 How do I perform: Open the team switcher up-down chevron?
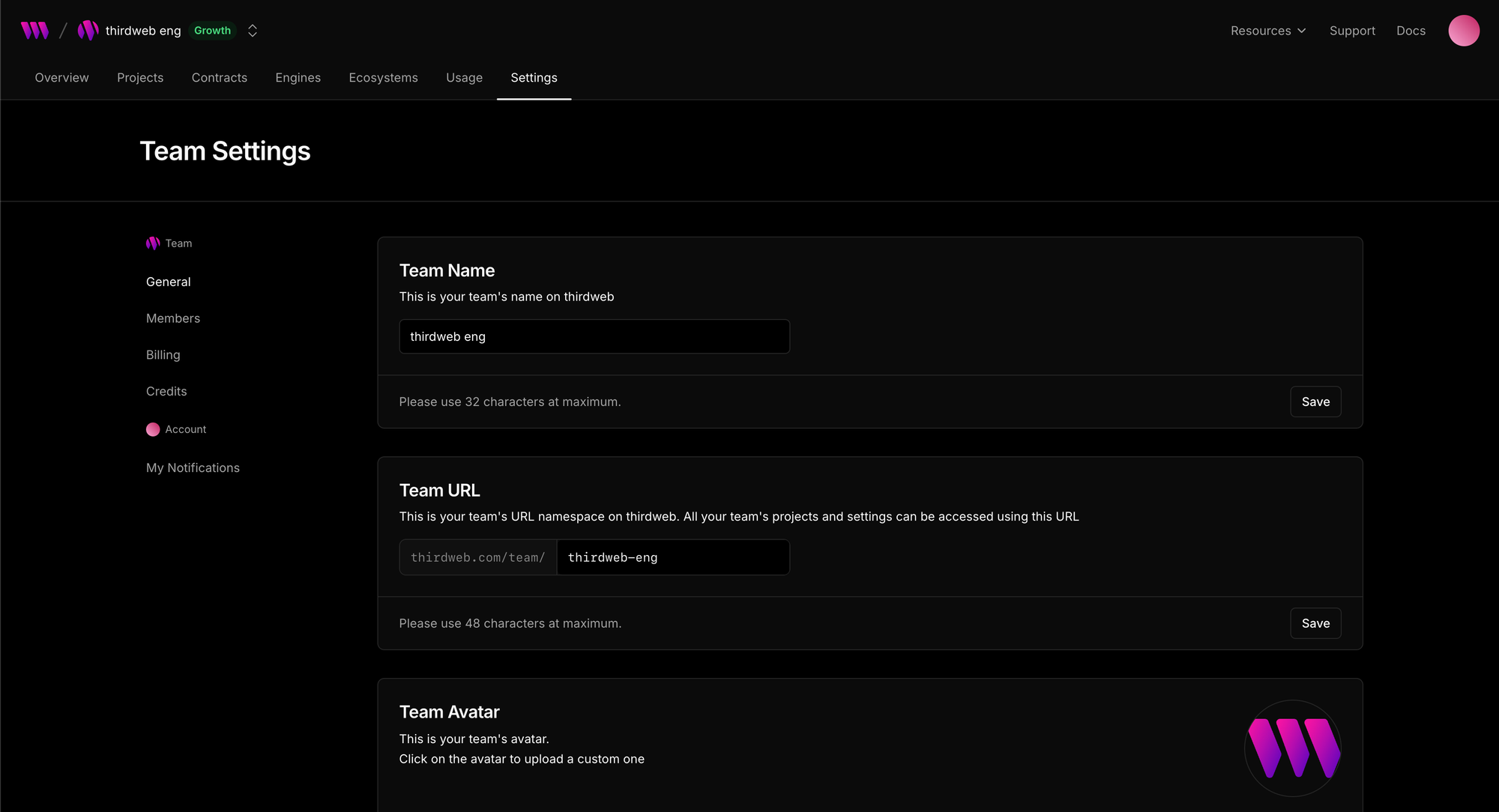pos(253,31)
